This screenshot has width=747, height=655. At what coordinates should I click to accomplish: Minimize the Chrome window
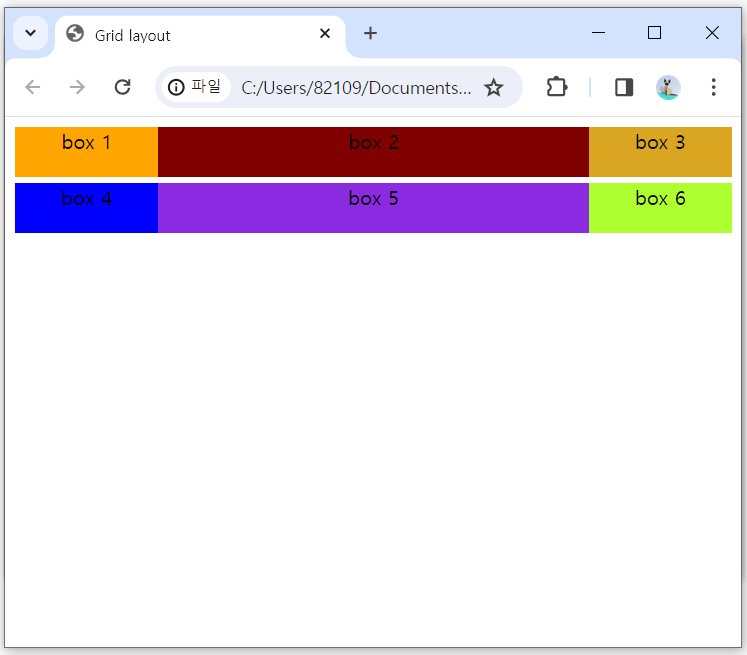[x=598, y=33]
